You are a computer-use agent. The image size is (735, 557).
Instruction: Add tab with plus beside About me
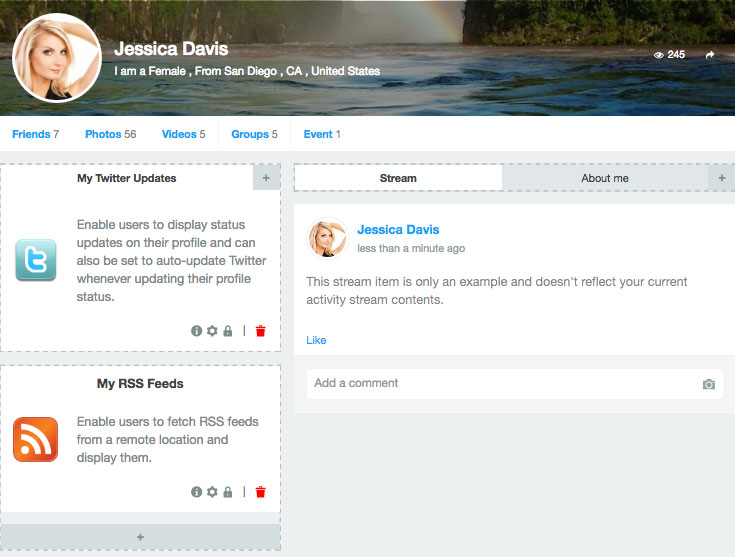tap(722, 178)
